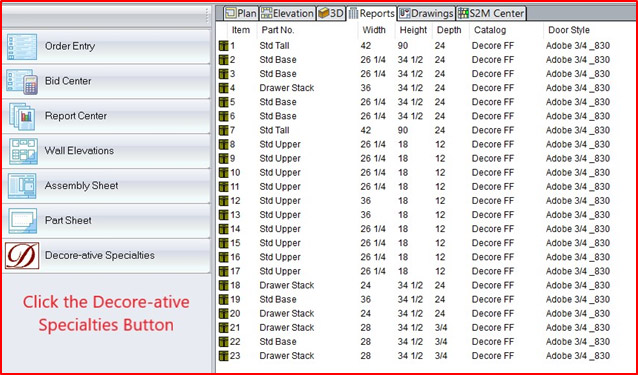Sort by the Door Style column header
This screenshot has width=638, height=375.
(x=569, y=31)
